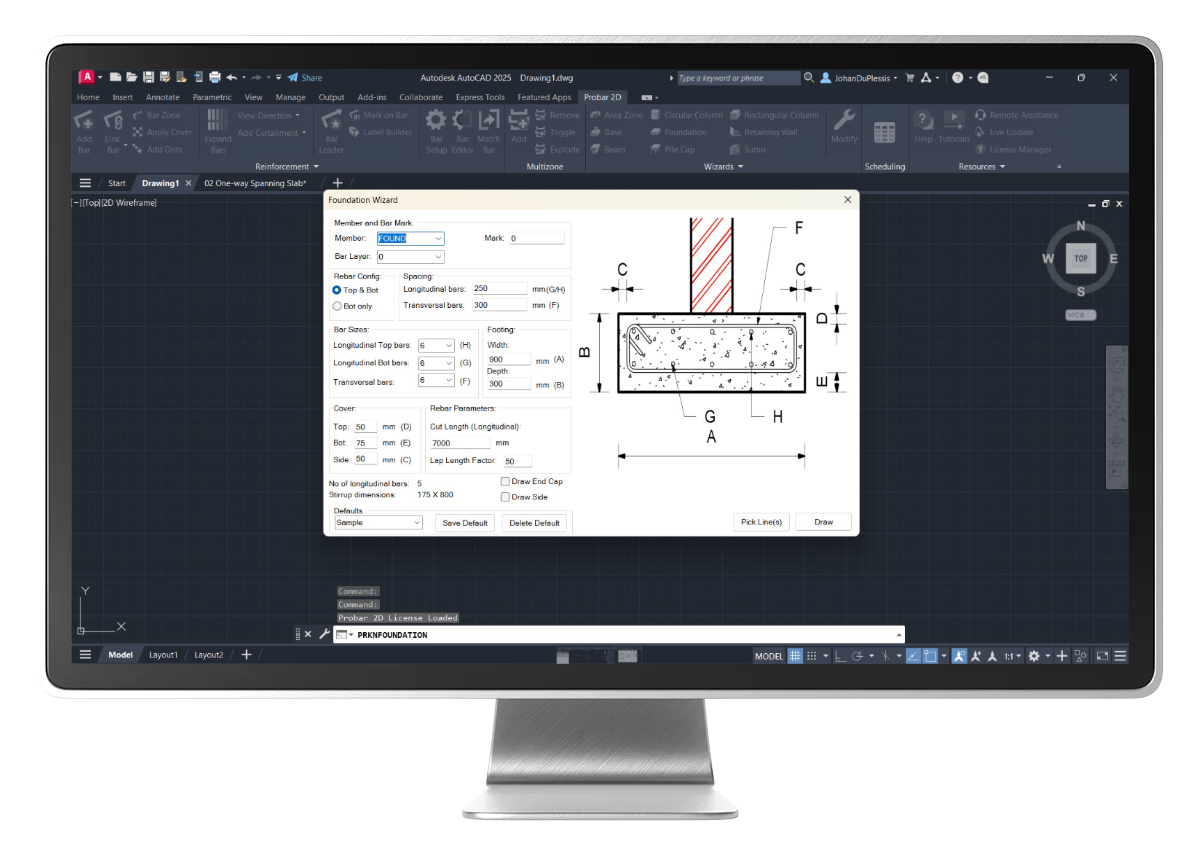Select the Bot only radio button
This screenshot has width=1200, height=847.
337,306
